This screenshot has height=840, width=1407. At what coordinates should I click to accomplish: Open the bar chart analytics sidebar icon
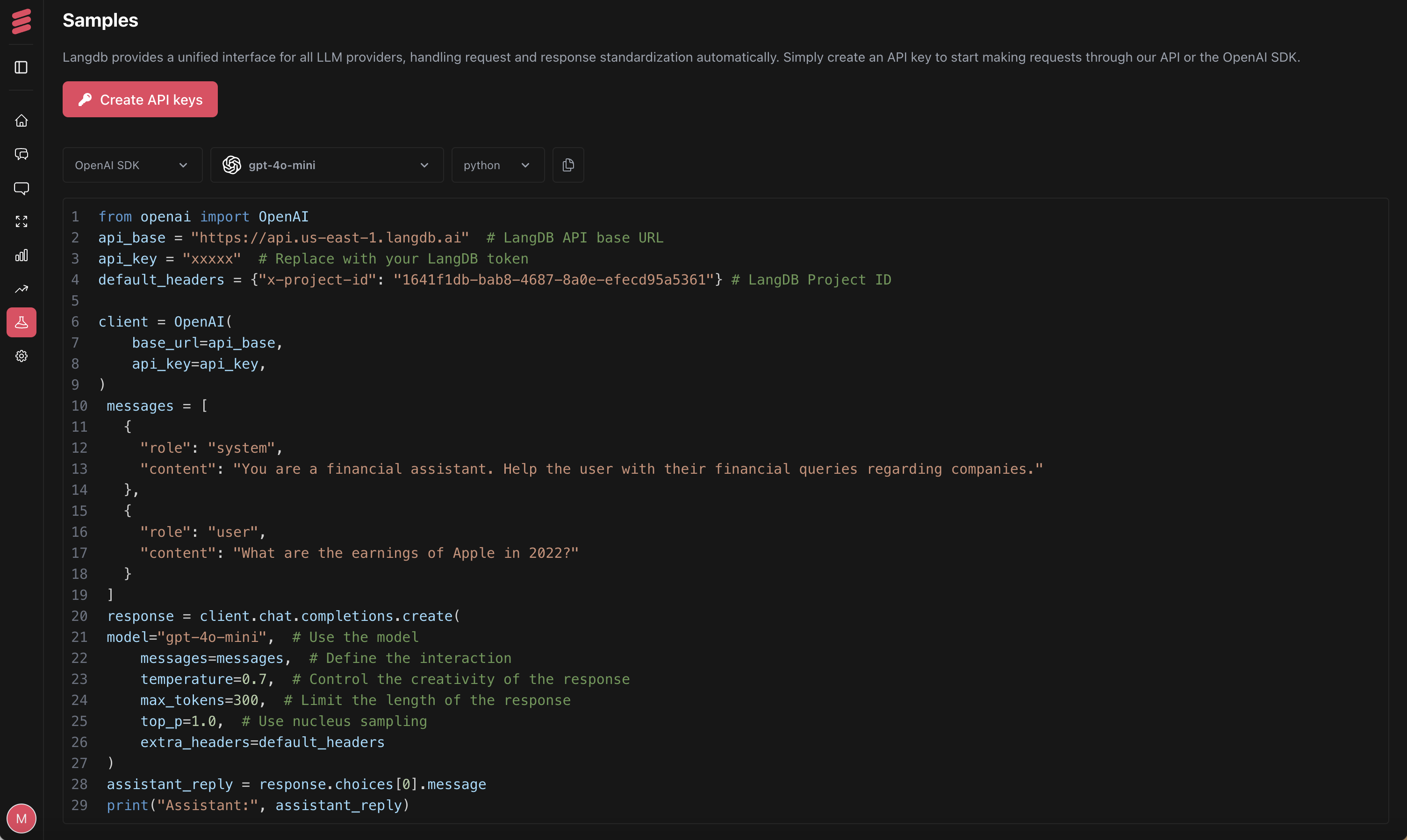coord(22,255)
